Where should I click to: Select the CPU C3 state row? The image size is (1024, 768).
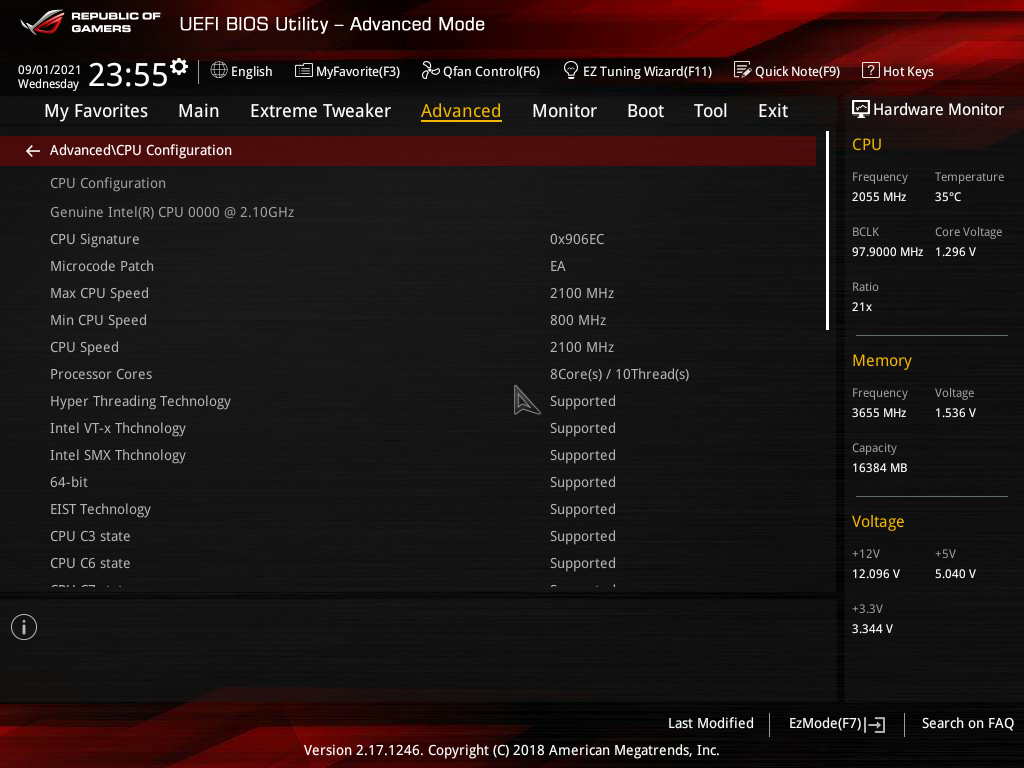[408, 536]
